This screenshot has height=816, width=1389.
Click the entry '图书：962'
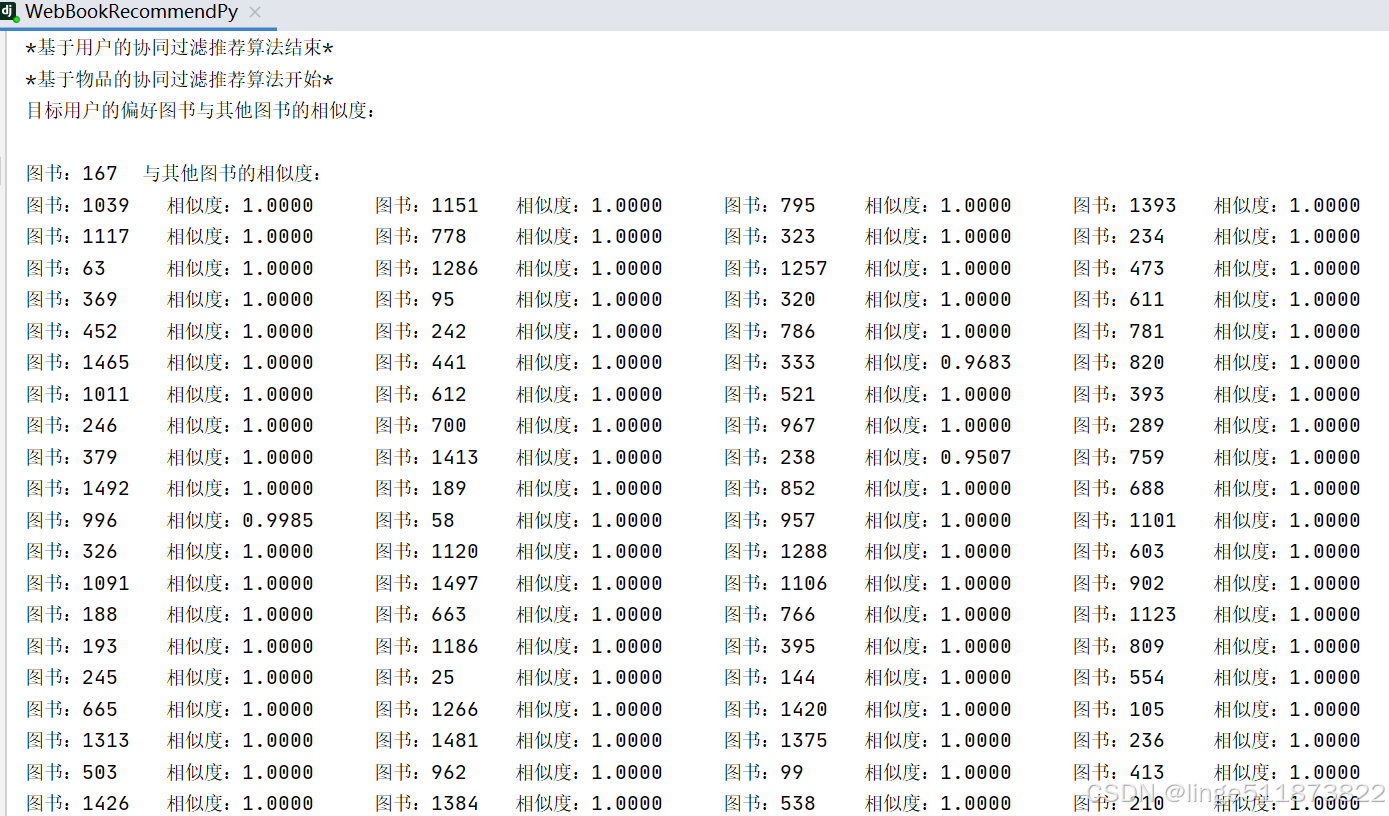421,772
